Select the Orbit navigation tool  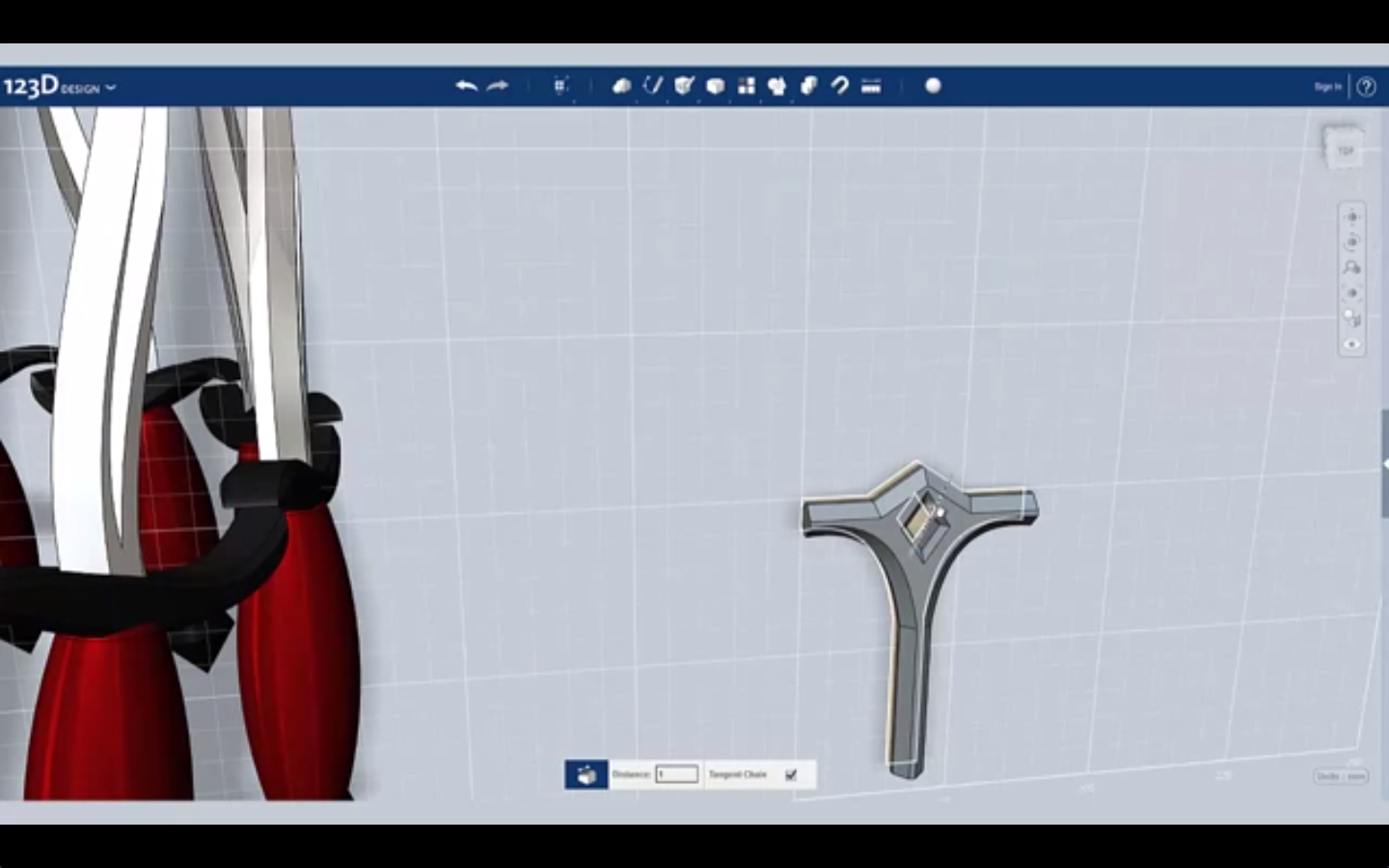(1351, 242)
